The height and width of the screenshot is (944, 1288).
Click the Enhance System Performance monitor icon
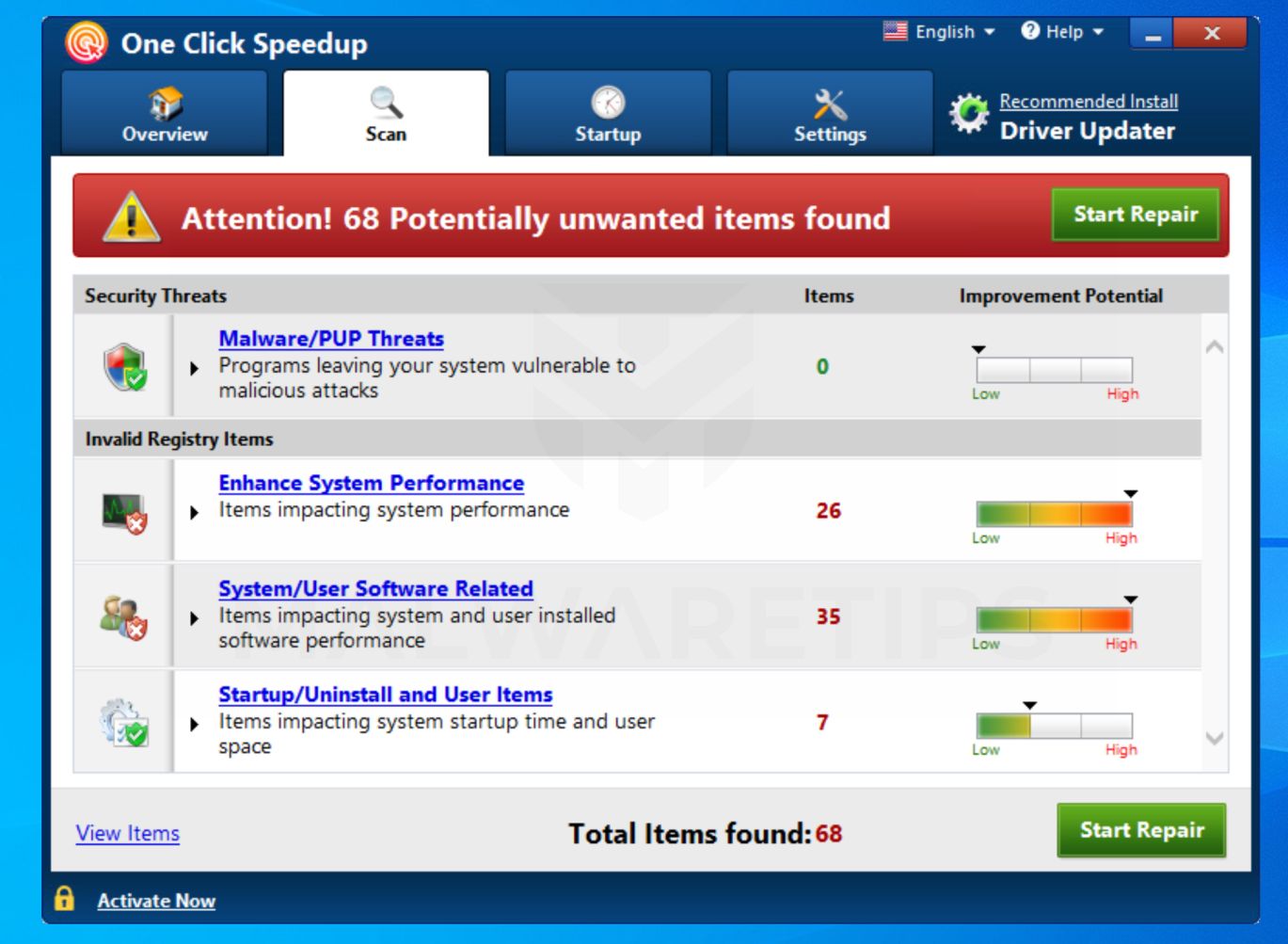(124, 513)
